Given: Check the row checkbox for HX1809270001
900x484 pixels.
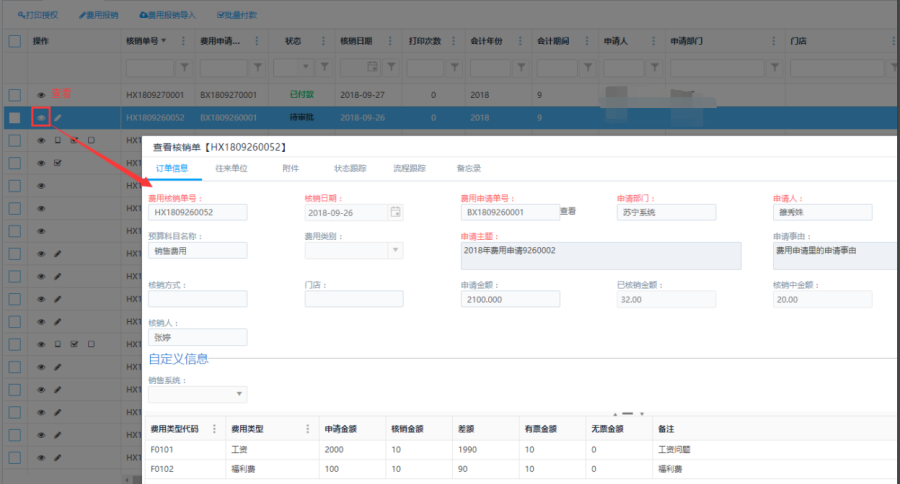Looking at the screenshot, I should click(x=14, y=95).
